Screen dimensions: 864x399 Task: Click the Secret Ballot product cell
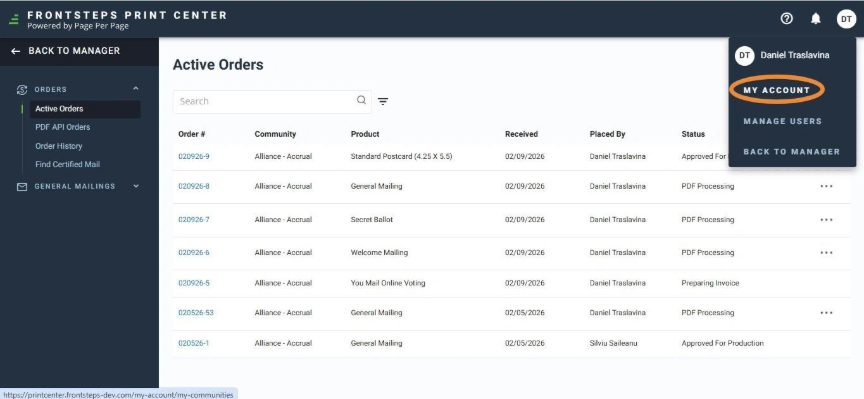click(x=372, y=219)
